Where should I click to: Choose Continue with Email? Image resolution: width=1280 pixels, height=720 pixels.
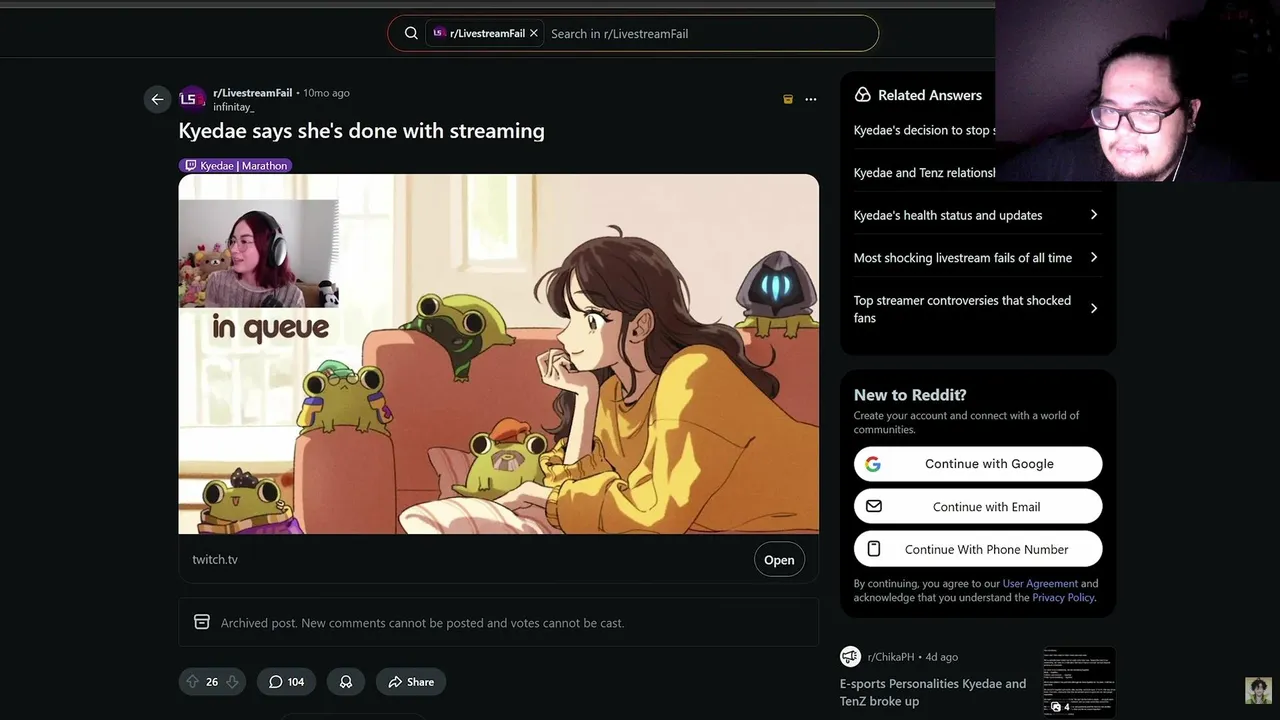click(977, 507)
